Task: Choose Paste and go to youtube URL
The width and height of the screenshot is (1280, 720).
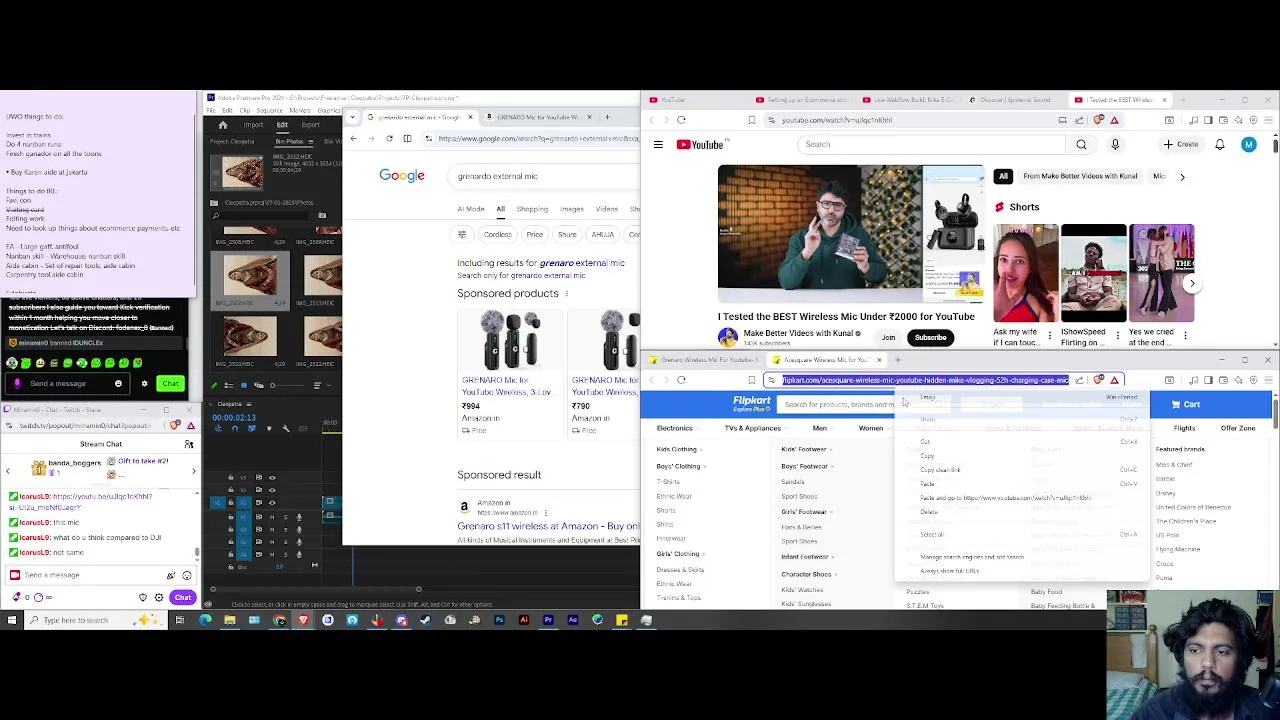Action: pos(1005,498)
